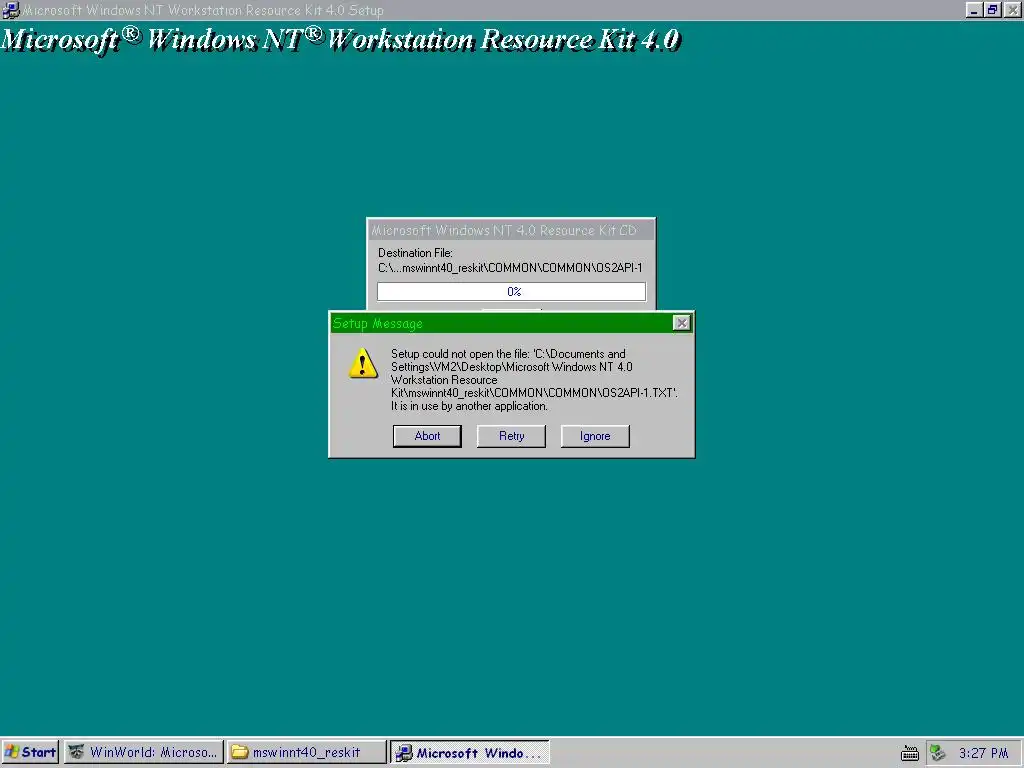Click the folder icon on mswinnt40_reskit button

240,752
